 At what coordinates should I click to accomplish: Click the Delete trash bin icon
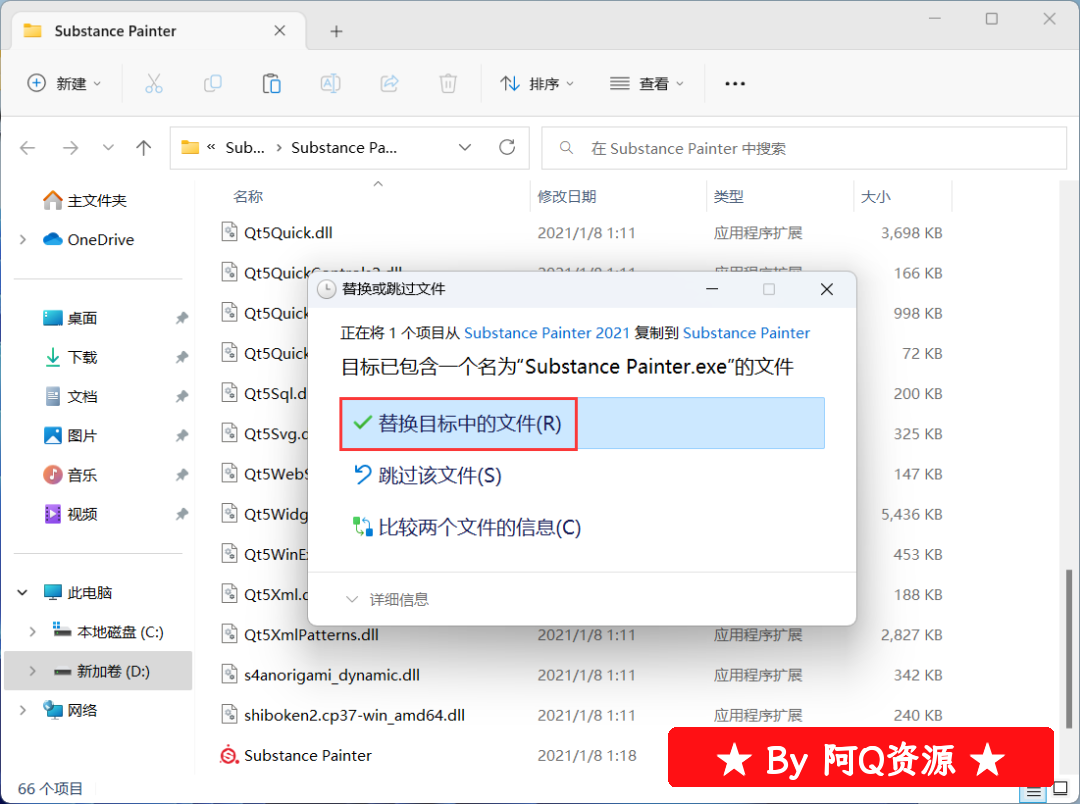[x=449, y=84]
